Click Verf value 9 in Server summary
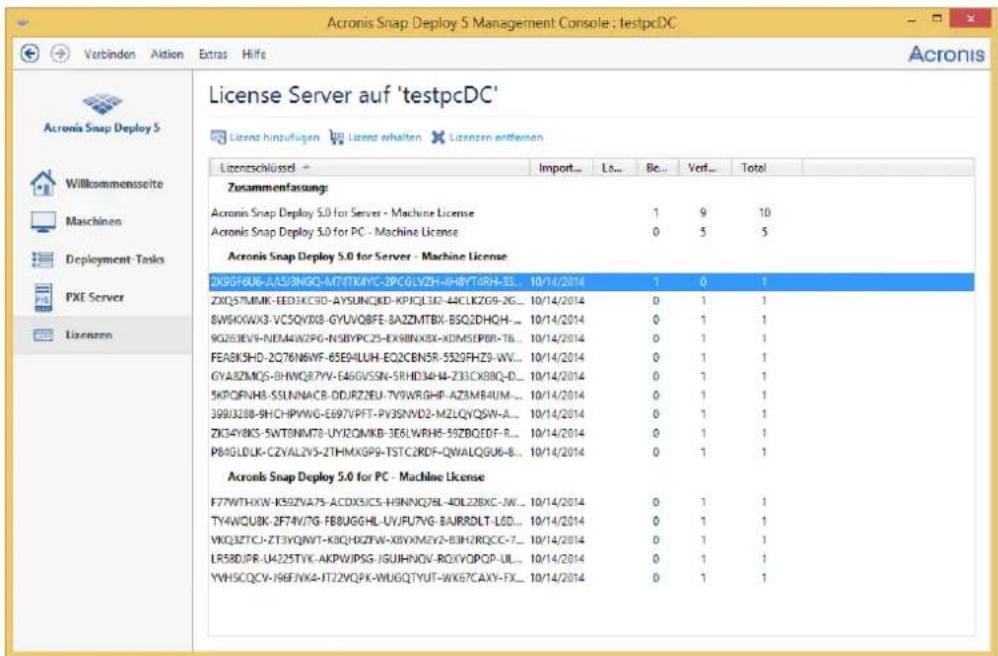 pyautogui.click(x=703, y=213)
